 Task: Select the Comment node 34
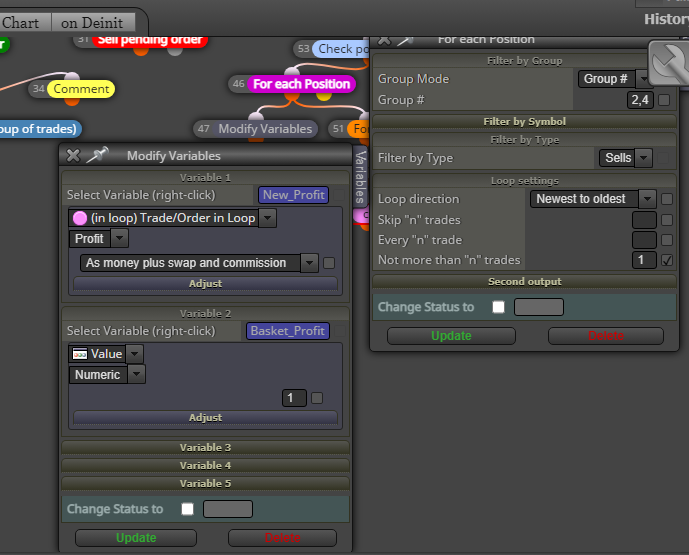coord(81,89)
